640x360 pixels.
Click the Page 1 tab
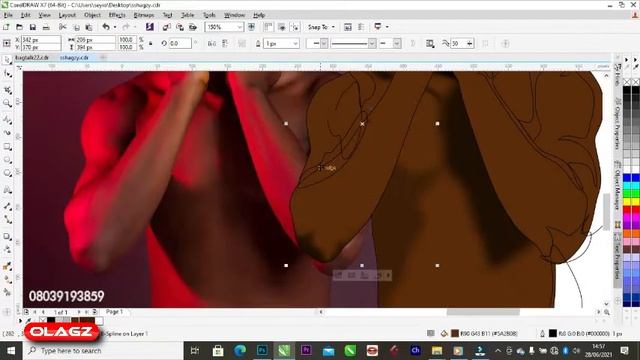pyautogui.click(x=114, y=312)
